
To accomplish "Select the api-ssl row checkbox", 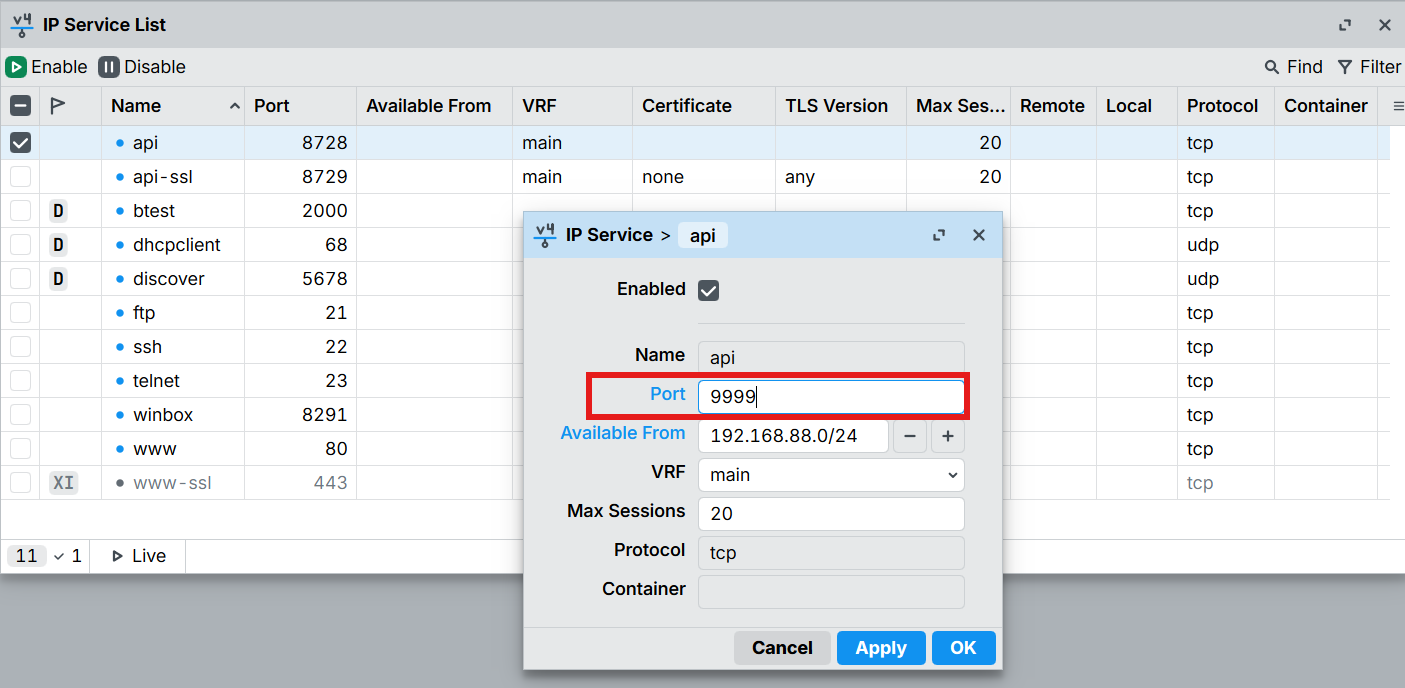I will pyautogui.click(x=21, y=177).
